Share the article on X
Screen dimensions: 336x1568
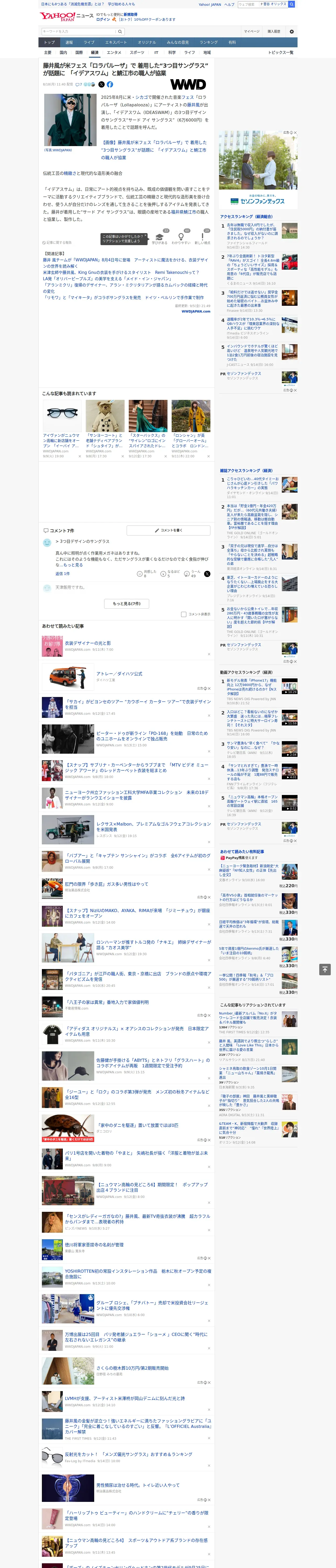click(x=101, y=85)
